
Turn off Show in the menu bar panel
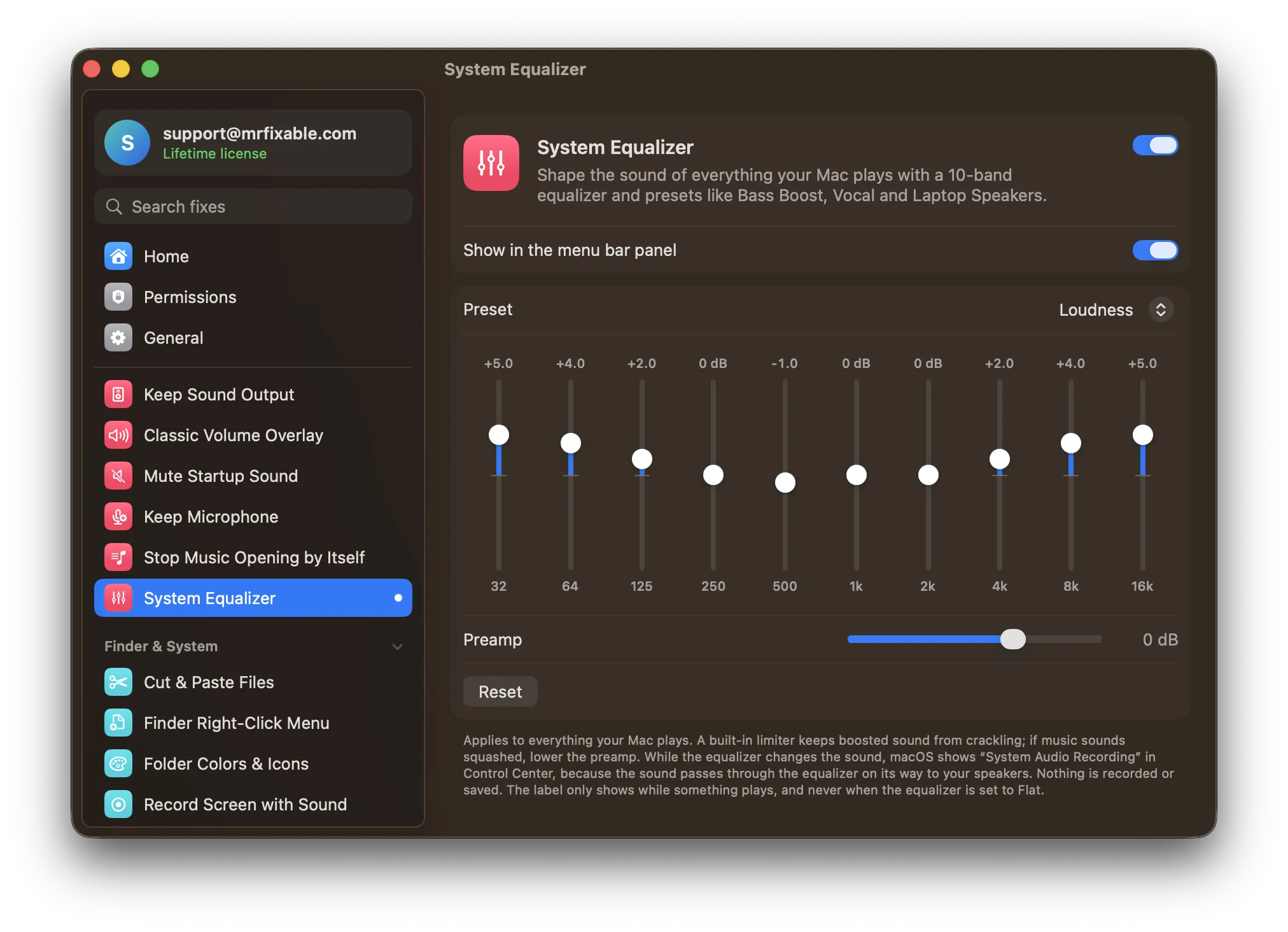(x=1155, y=250)
